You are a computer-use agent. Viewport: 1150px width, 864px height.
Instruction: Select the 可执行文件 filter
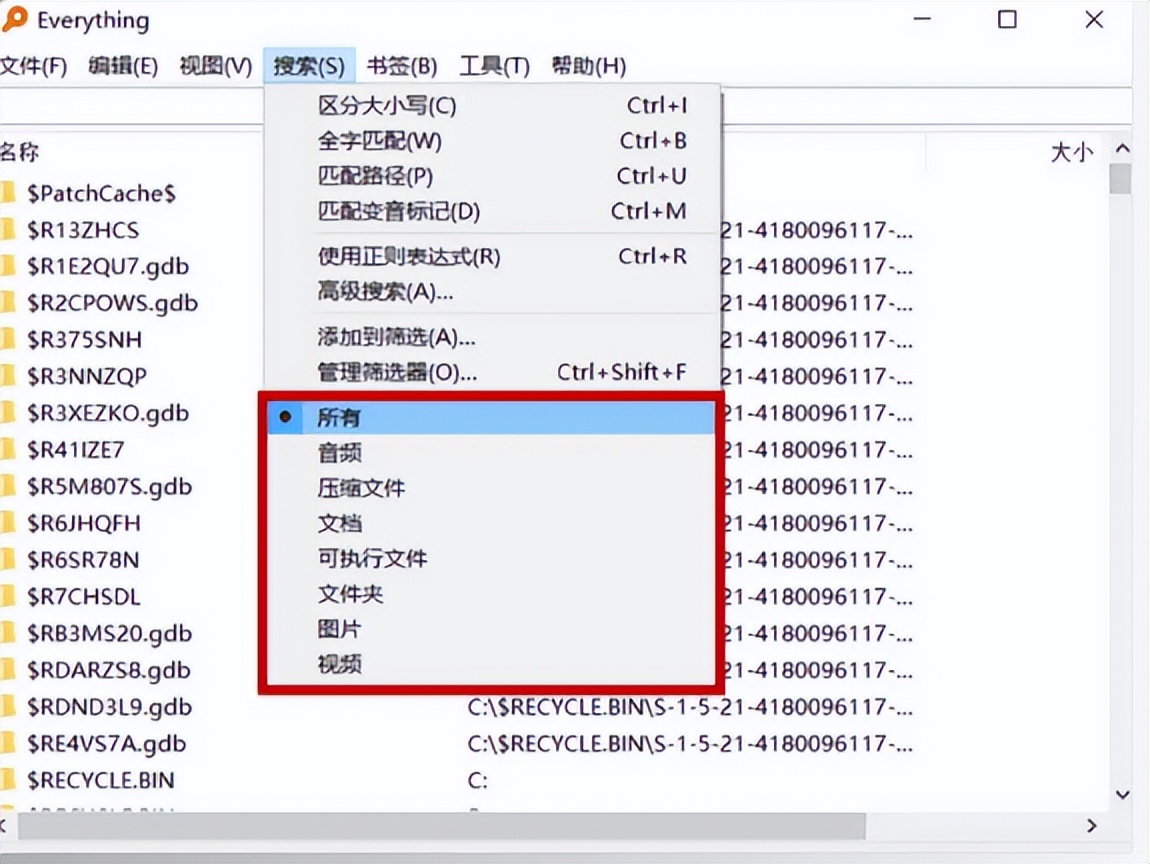(x=491, y=558)
